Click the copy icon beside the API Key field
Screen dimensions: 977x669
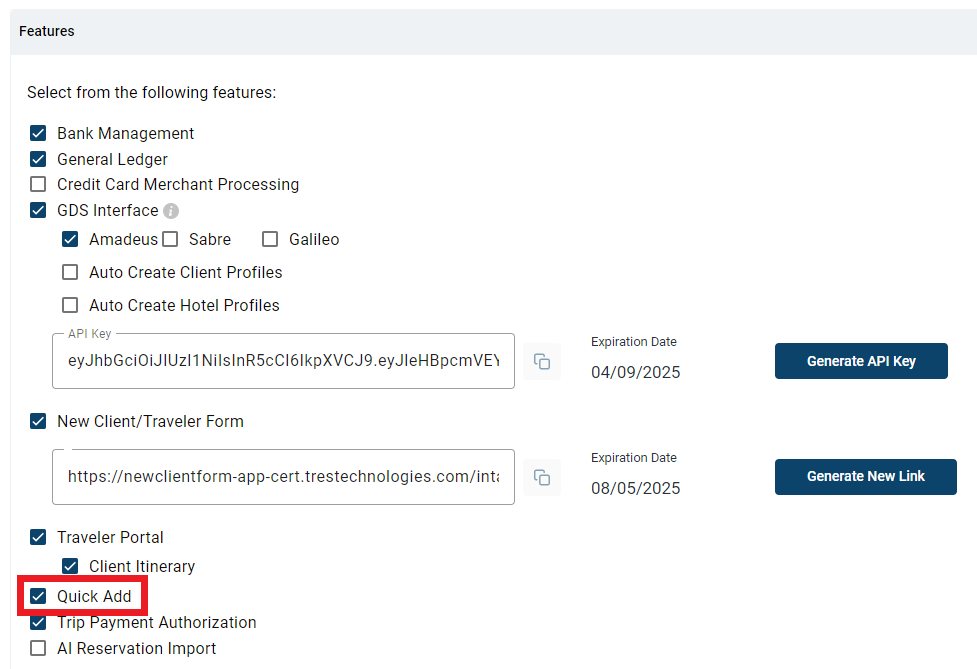pos(542,361)
